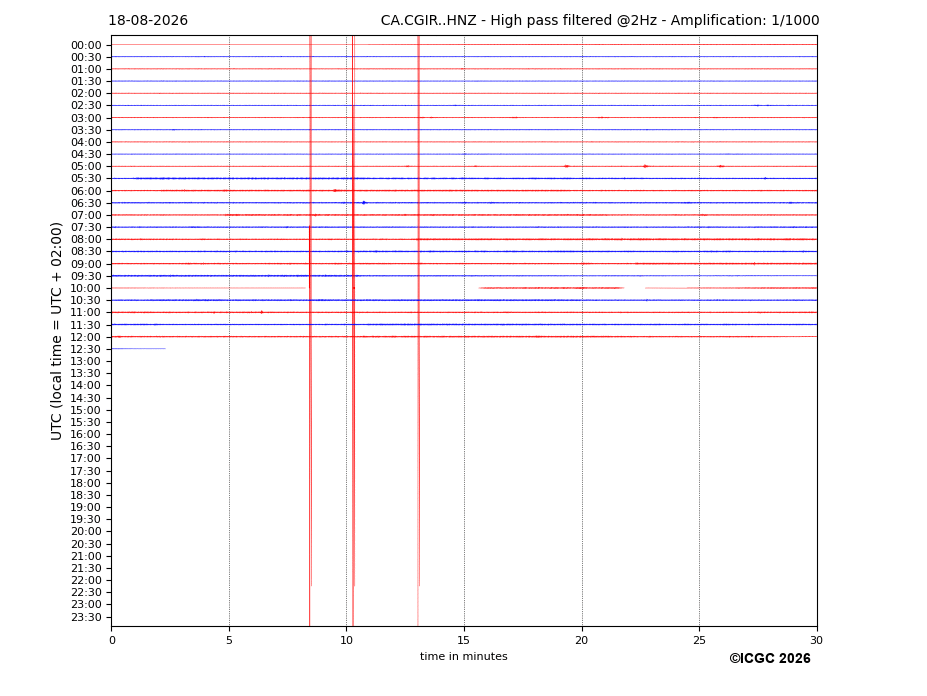Click the 10:30 time row label

pyautogui.click(x=86, y=300)
